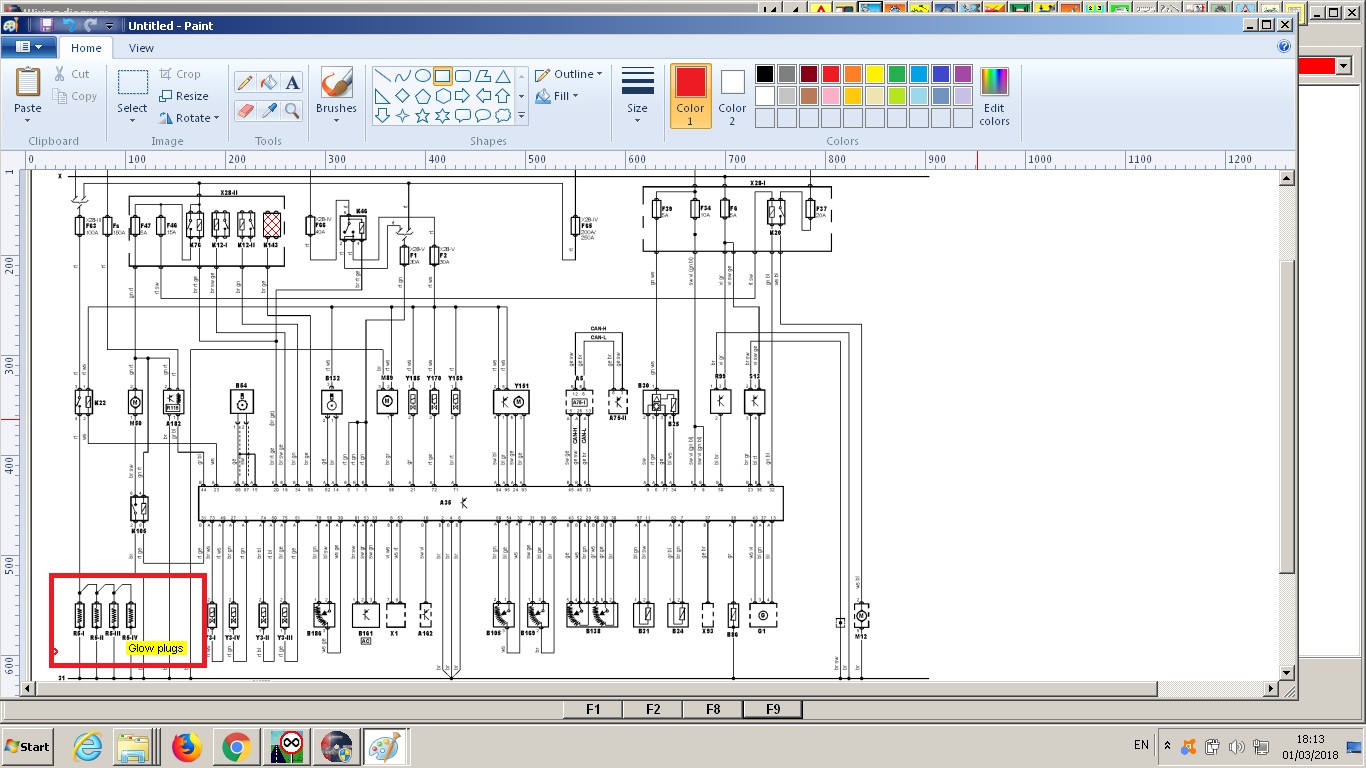Image resolution: width=1366 pixels, height=768 pixels.
Task: Open the Rotate dropdown
Action: (189, 118)
